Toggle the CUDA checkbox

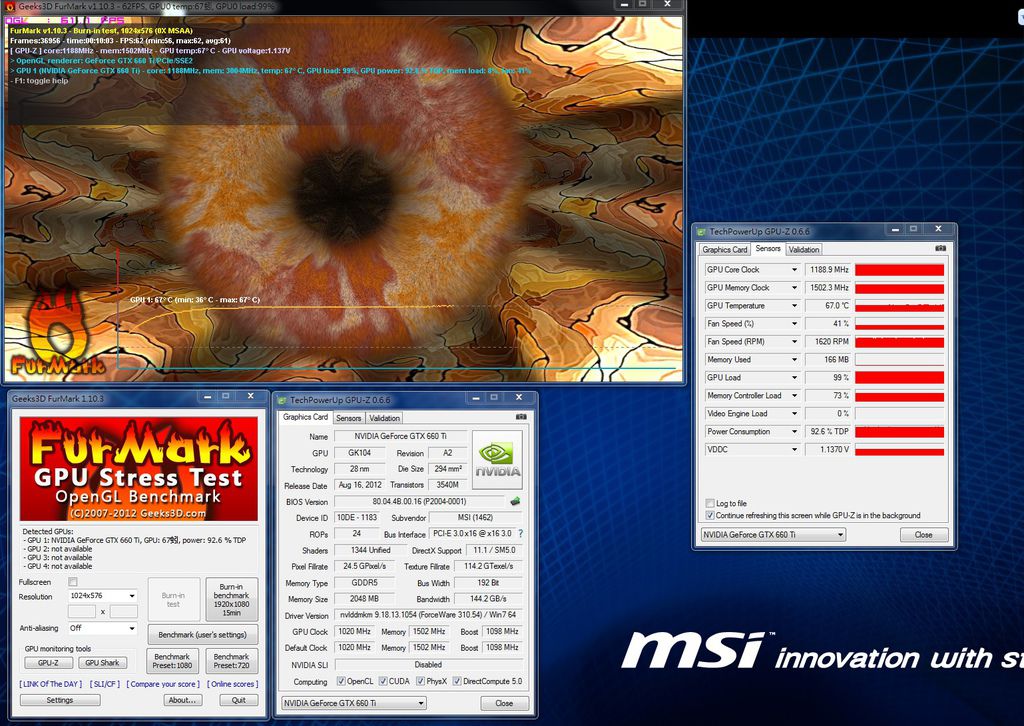tap(383, 681)
